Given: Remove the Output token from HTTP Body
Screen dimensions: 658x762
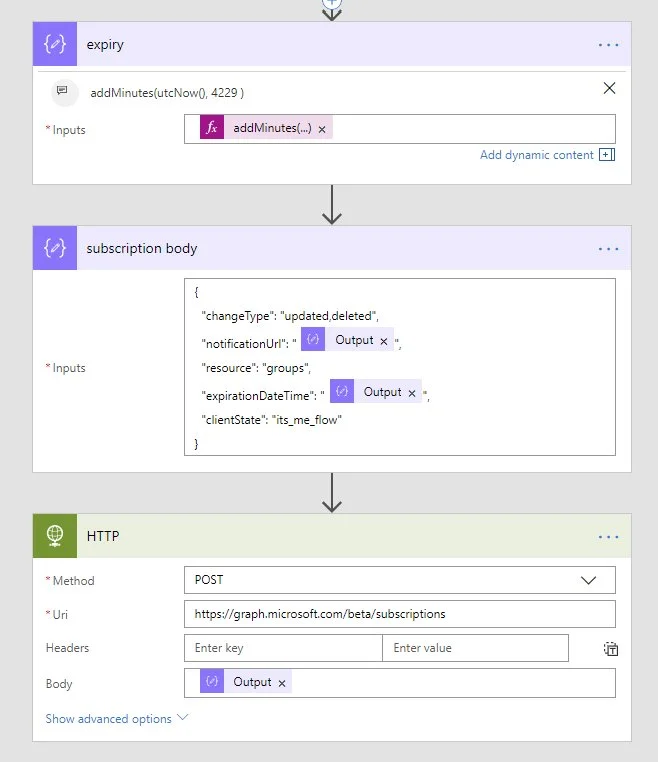Looking at the screenshot, I should click(282, 683).
